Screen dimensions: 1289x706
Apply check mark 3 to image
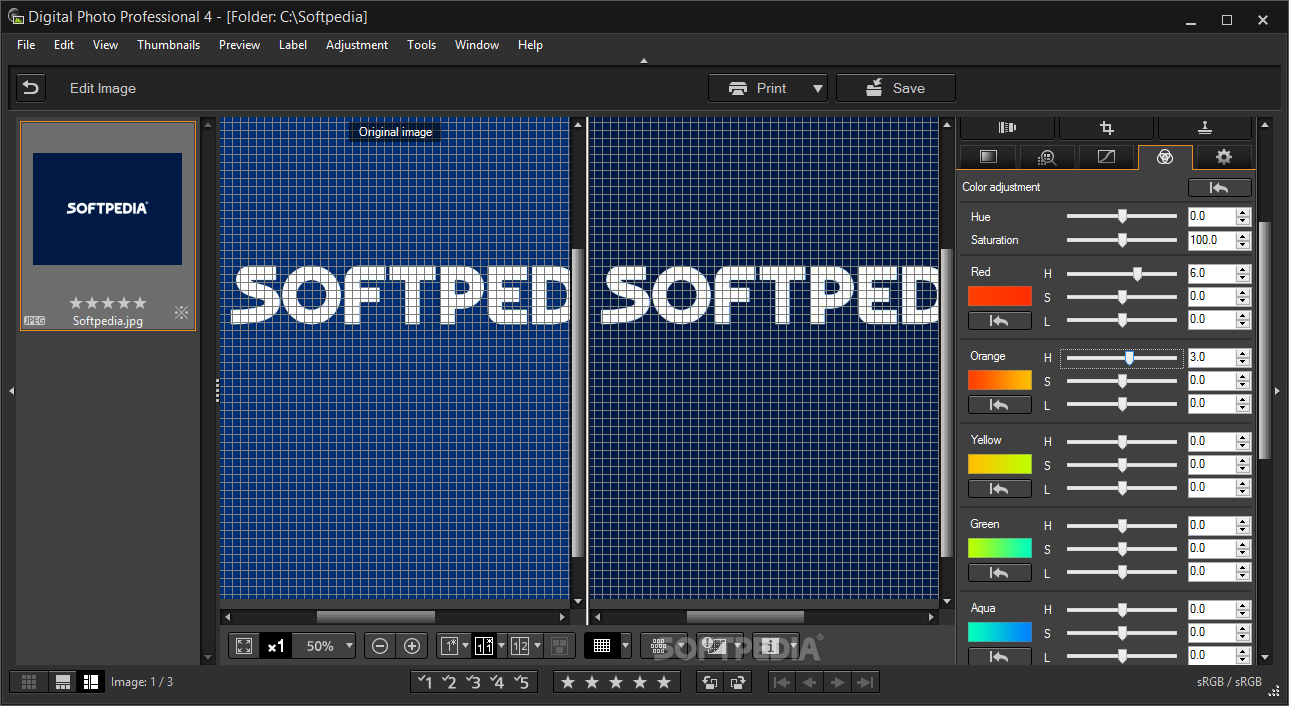(x=473, y=682)
